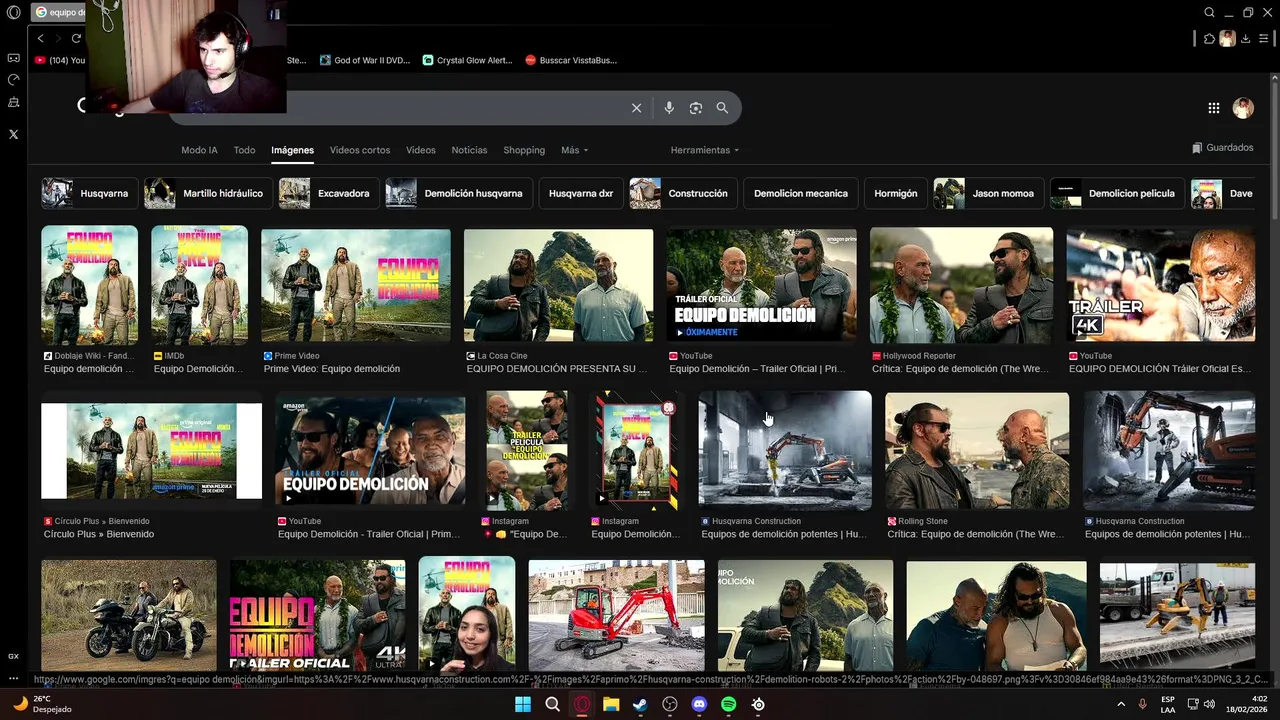Image resolution: width=1280 pixels, height=720 pixels.
Task: Open the Busscar VisstaBus bookmark
Action: pyautogui.click(x=571, y=60)
